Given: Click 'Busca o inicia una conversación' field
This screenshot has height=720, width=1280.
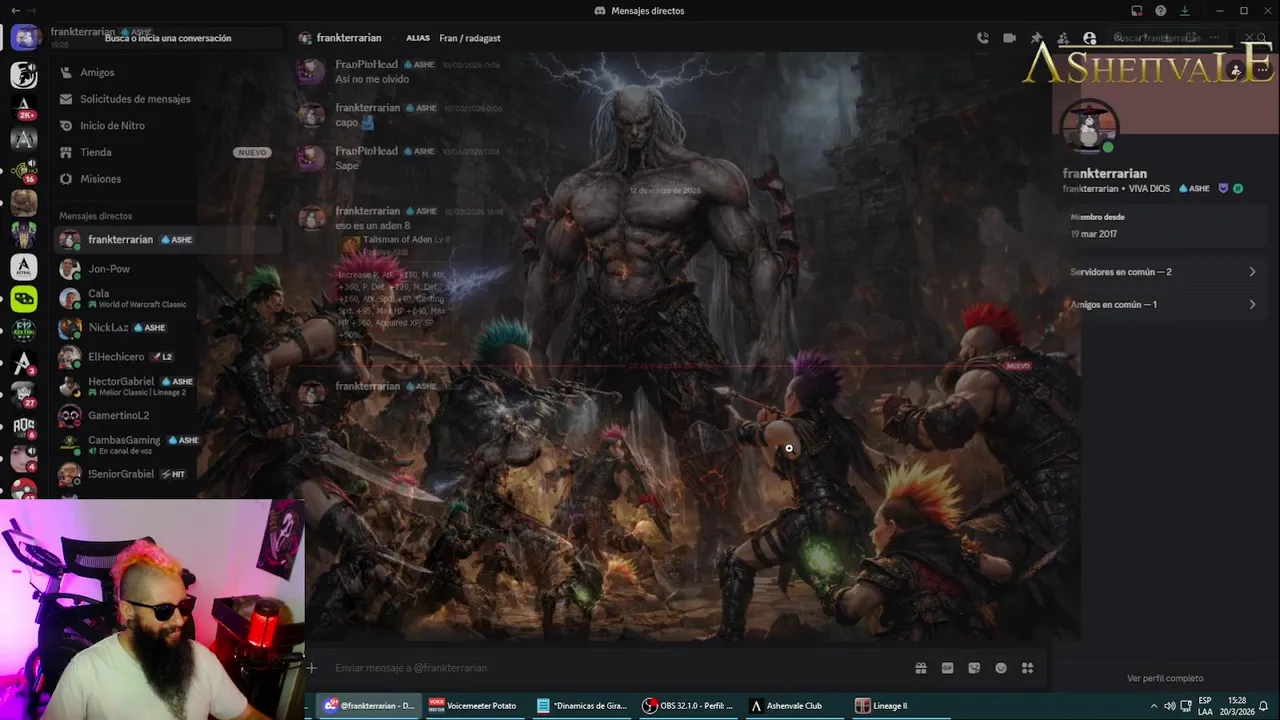Looking at the screenshot, I should point(168,38).
